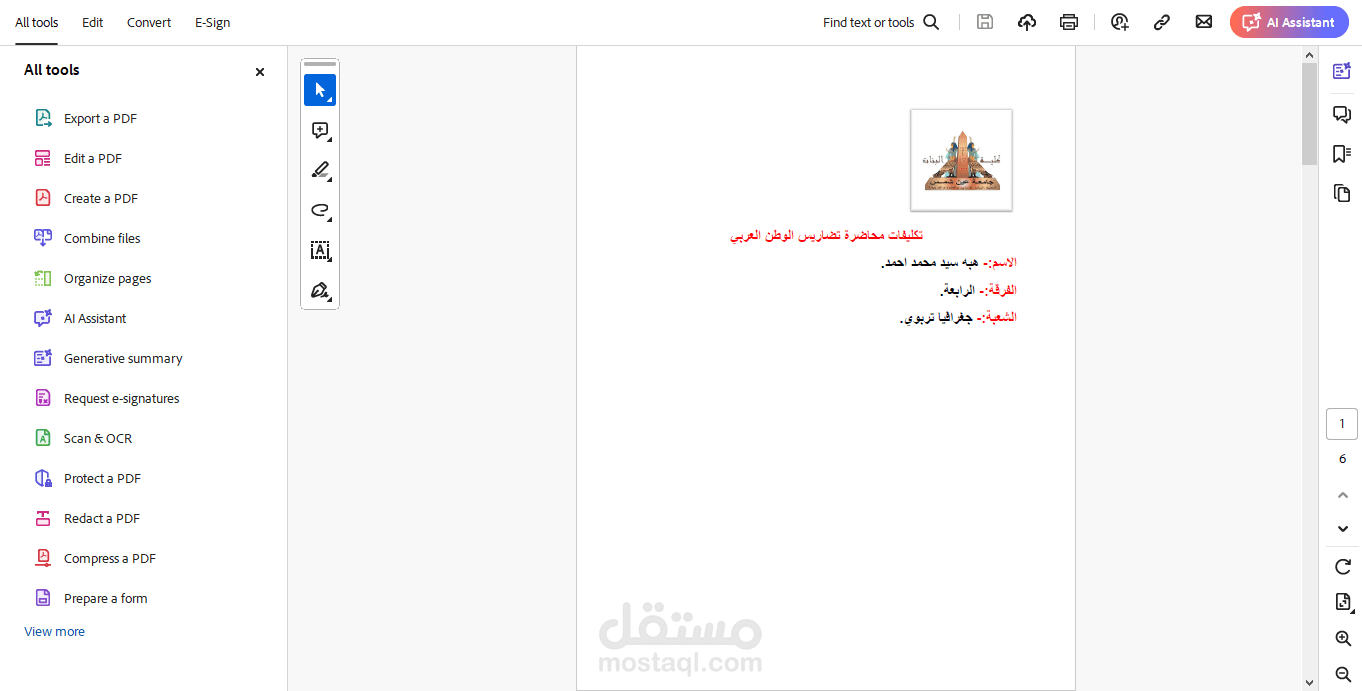Click the Scan & OCR icon
The height and width of the screenshot is (691, 1362).
(43, 438)
